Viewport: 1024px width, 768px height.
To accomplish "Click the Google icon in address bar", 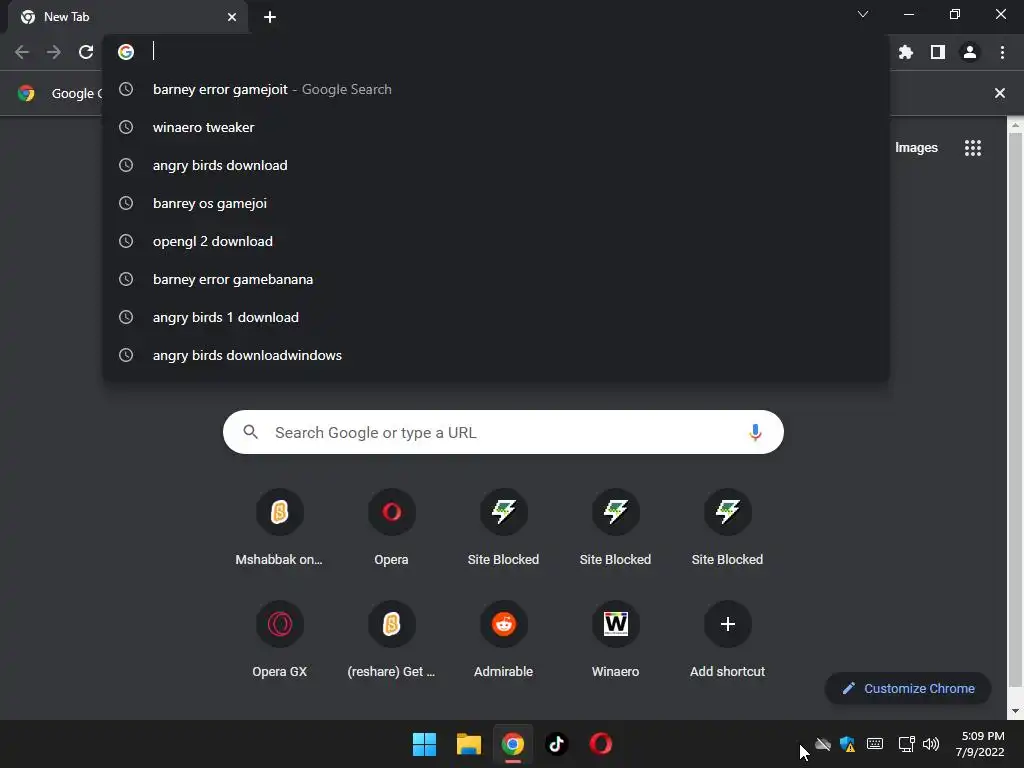I will point(126,52).
